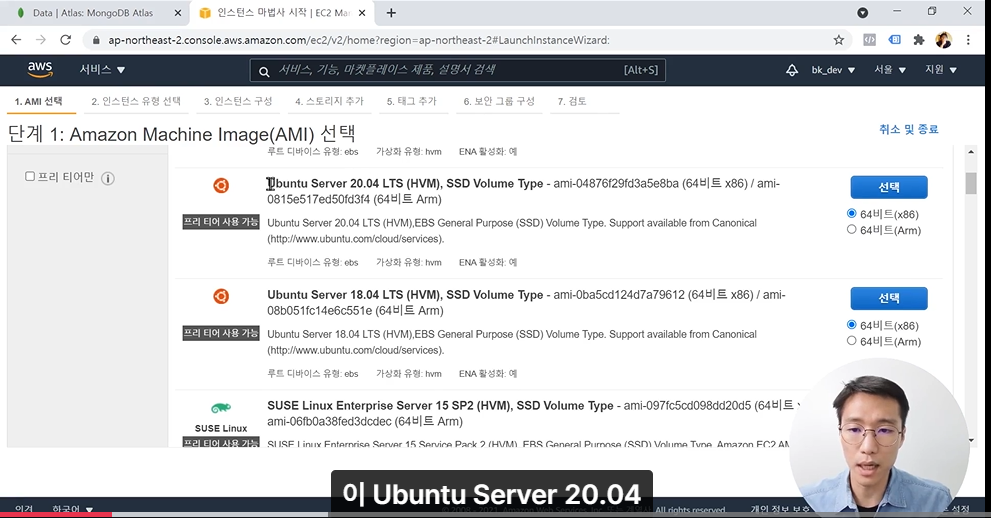
Task: Click the Ubuntu Server 20.04 LTS title text
Action: (405, 184)
